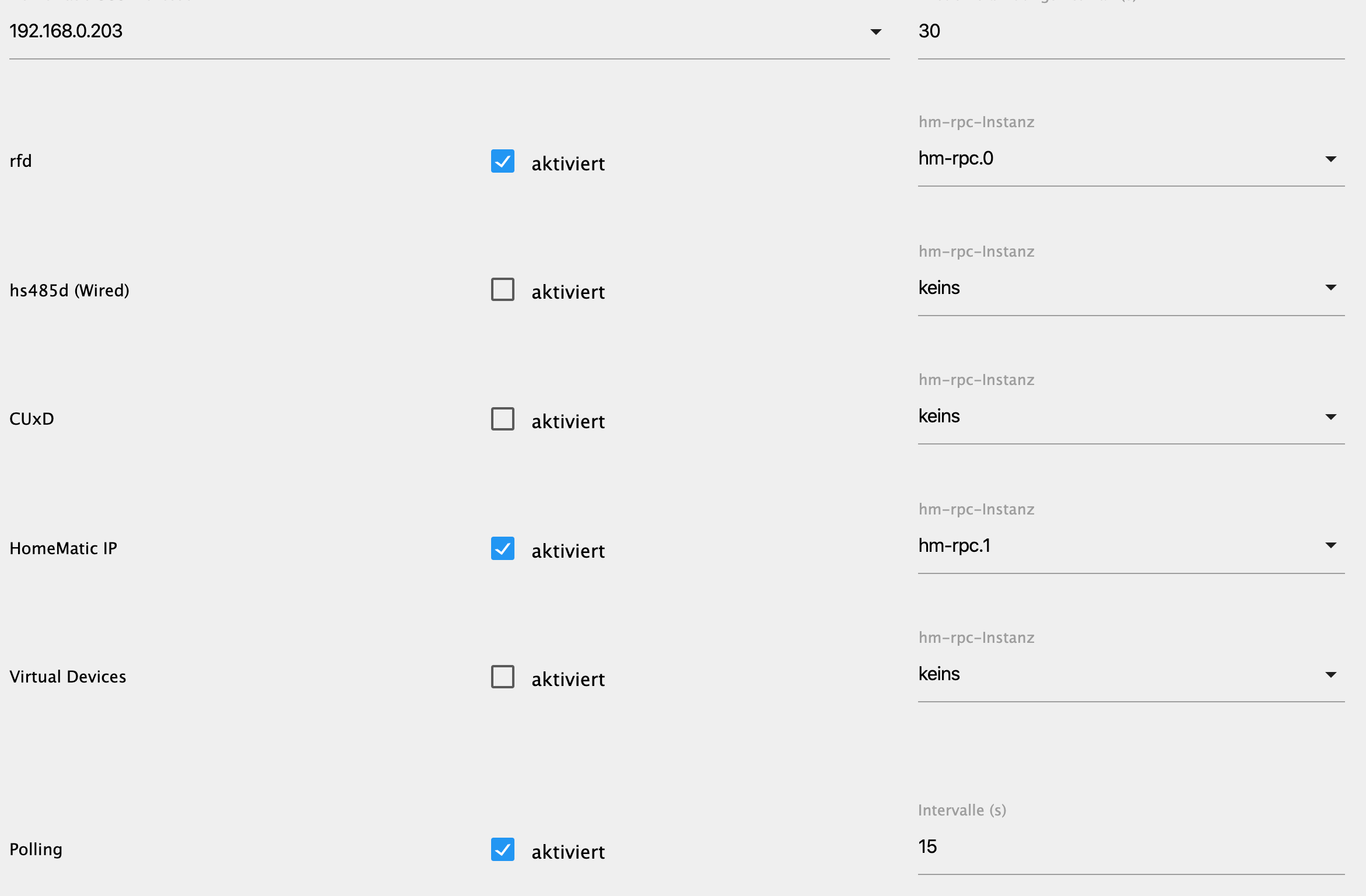Click the aktiviert label beside HomeMatic IP
This screenshot has width=1366, height=896.
click(x=568, y=551)
